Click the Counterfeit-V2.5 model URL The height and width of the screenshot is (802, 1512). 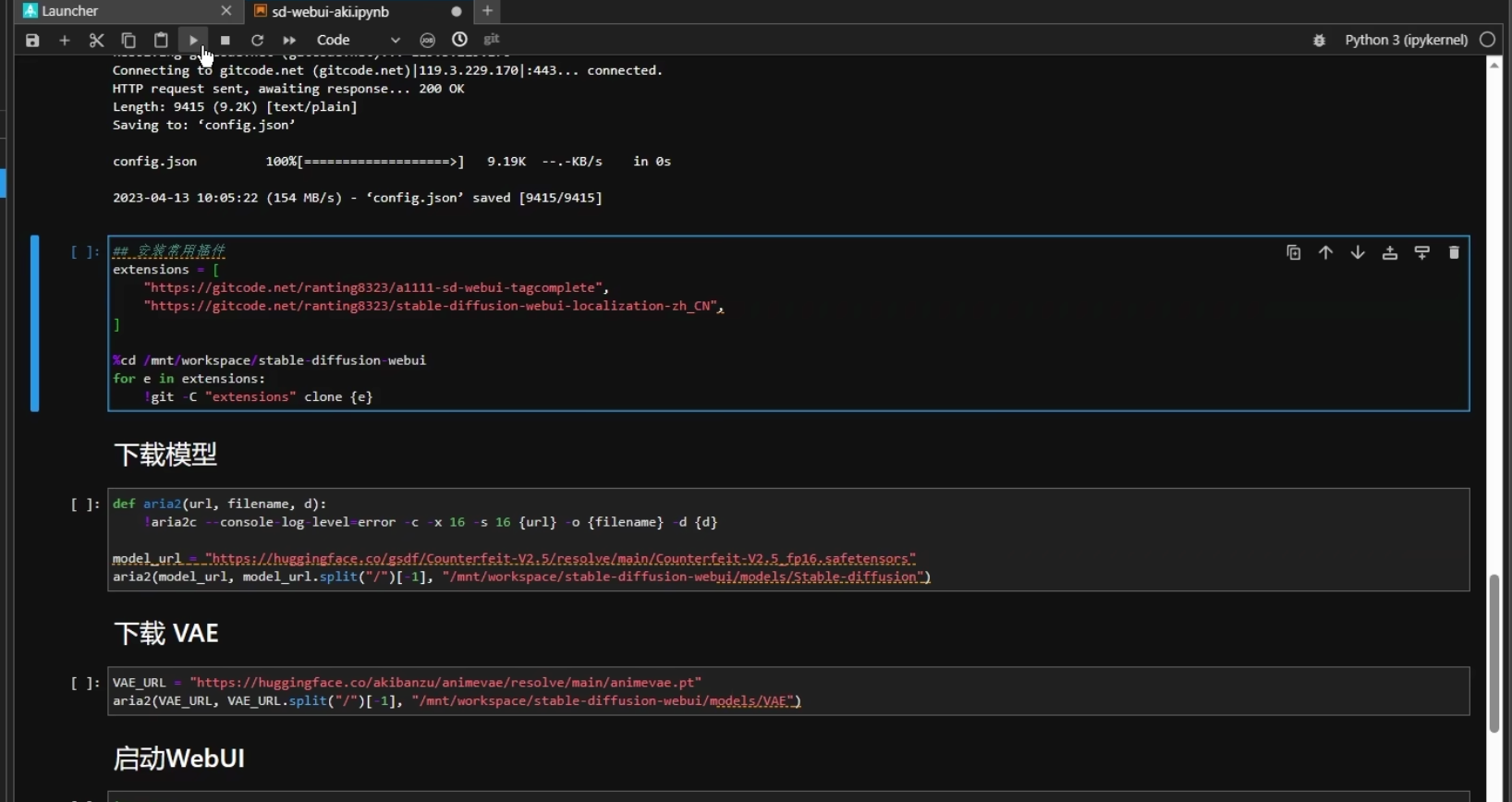561,558
